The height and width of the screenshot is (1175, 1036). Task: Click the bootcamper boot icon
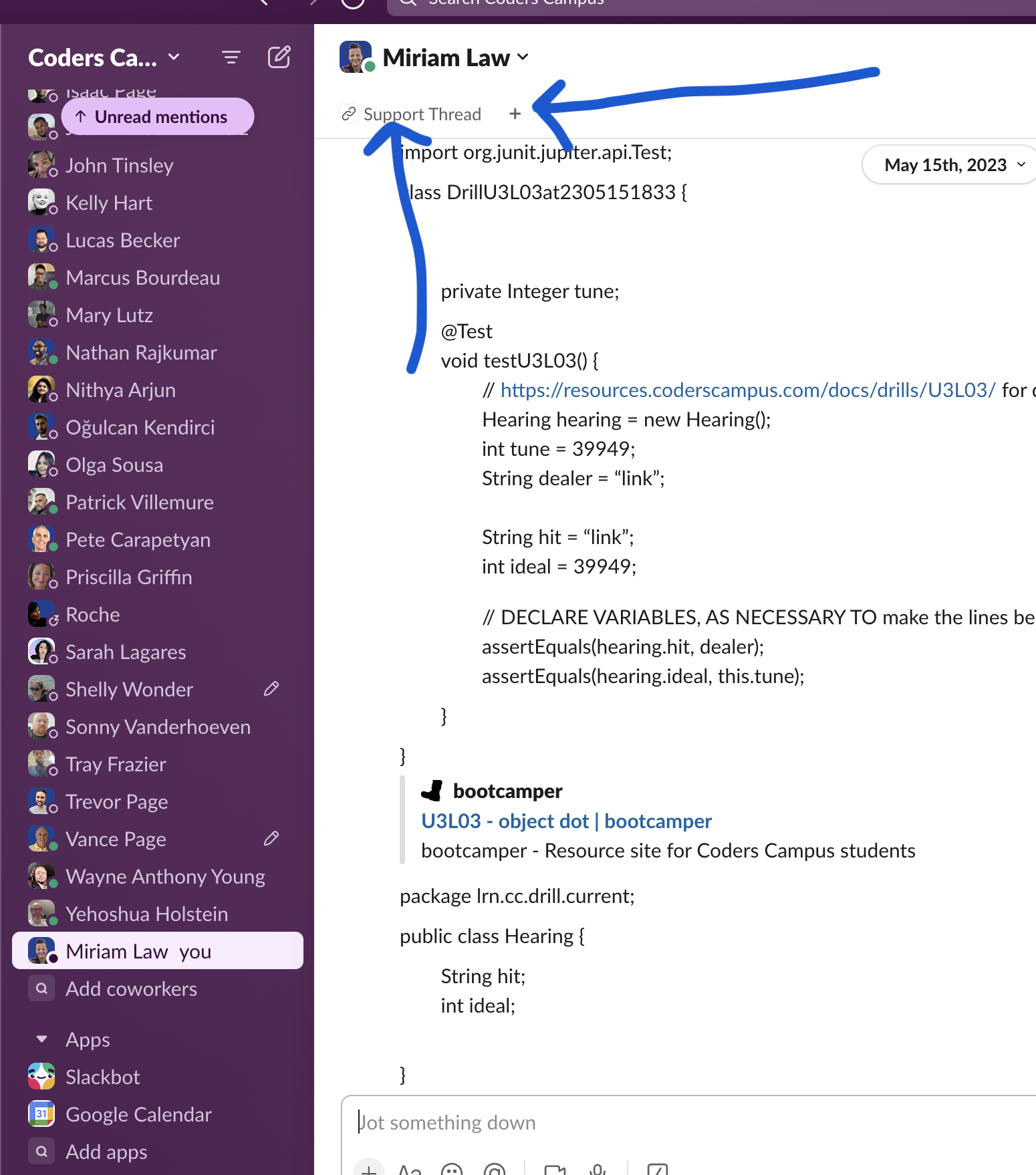[x=432, y=791]
